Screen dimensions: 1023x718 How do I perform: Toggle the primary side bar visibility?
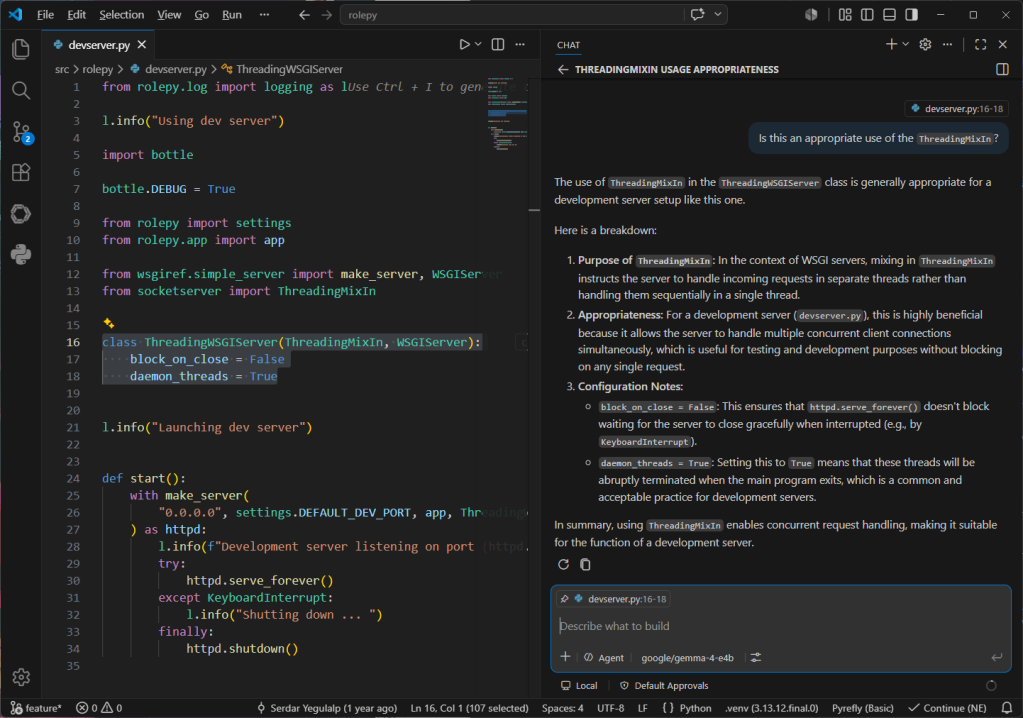tap(867, 14)
